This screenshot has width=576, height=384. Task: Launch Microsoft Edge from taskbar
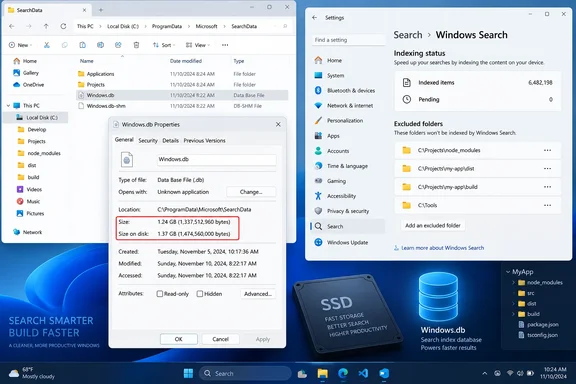[343, 373]
